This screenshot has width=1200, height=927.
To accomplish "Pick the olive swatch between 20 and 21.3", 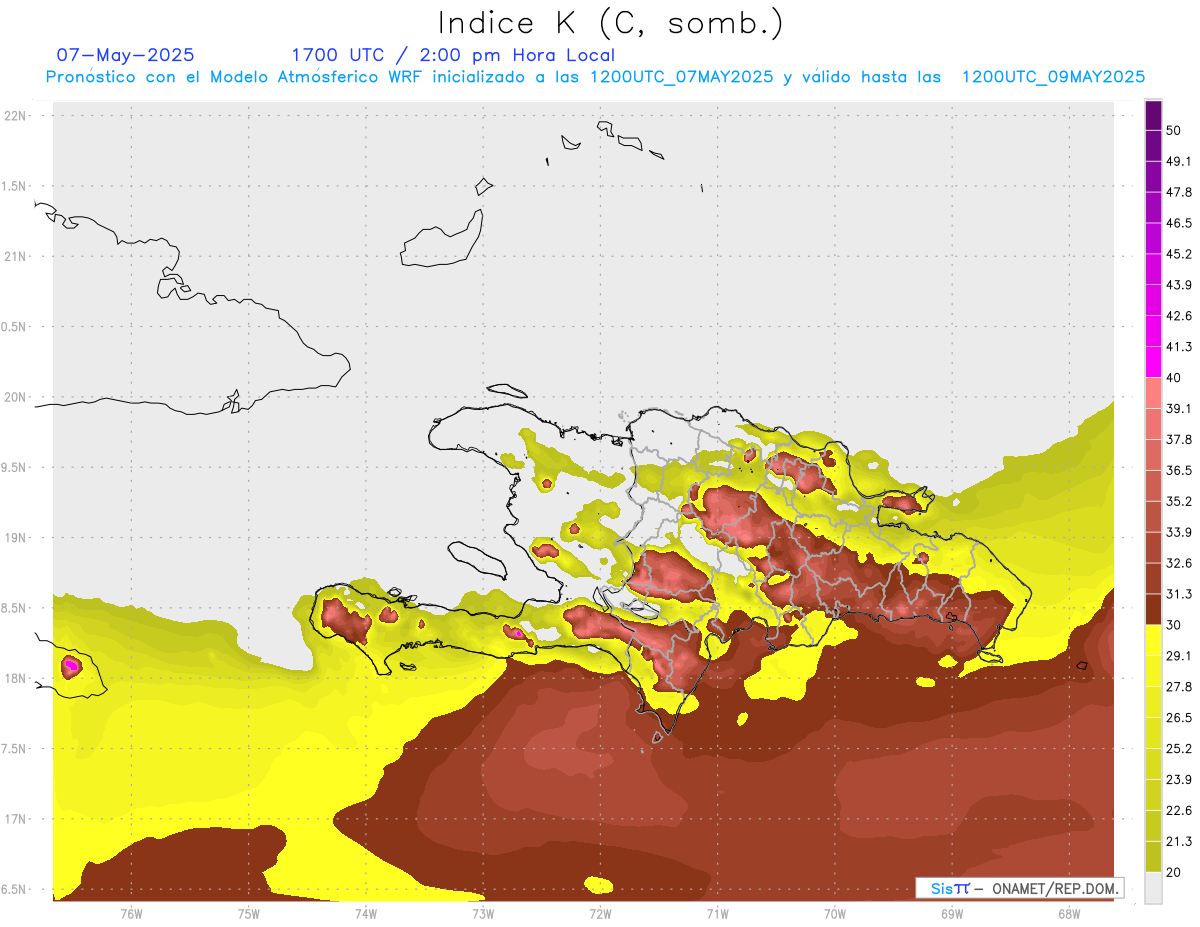I will click(1153, 857).
